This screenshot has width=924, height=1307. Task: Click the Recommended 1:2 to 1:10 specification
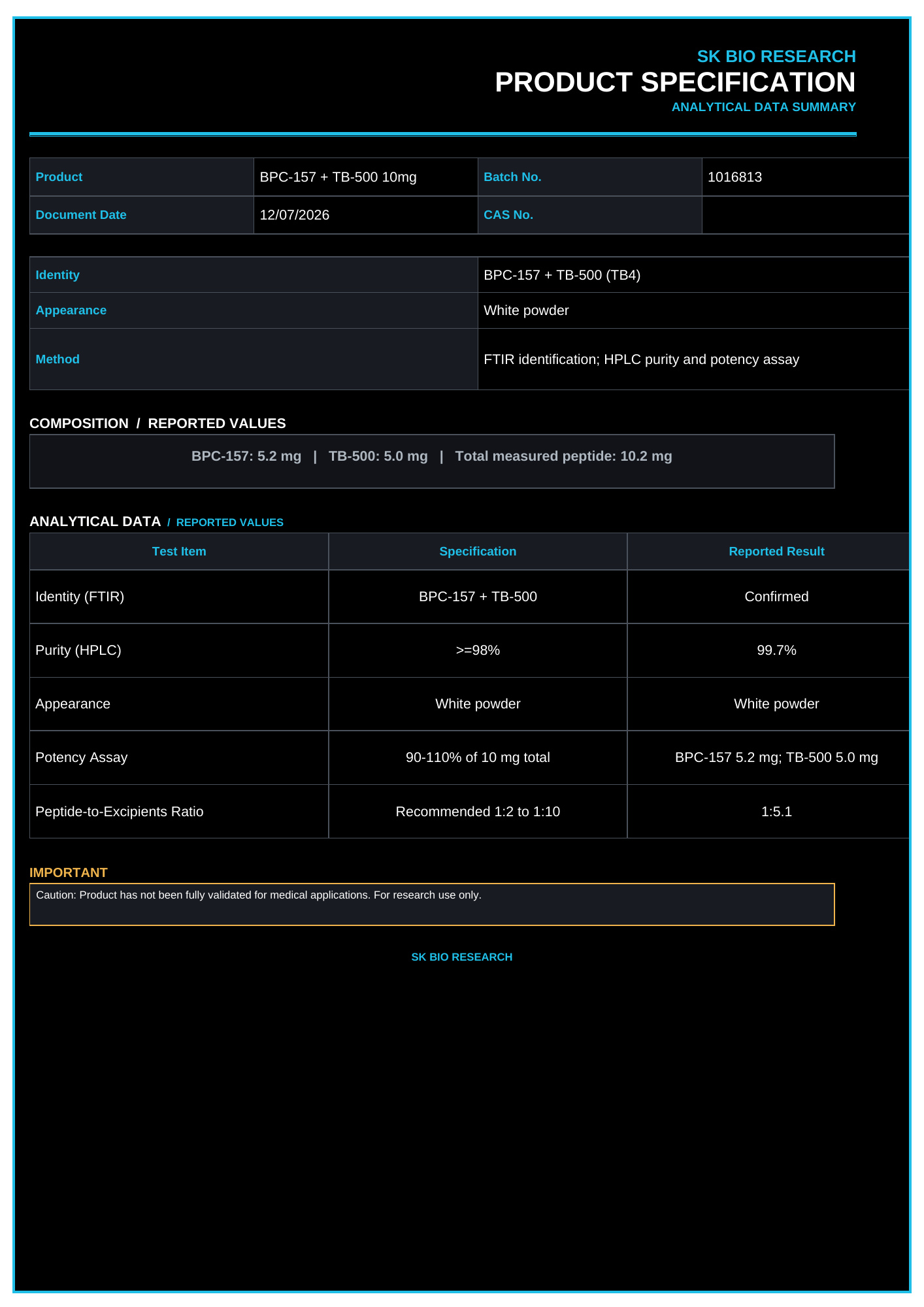[478, 812]
